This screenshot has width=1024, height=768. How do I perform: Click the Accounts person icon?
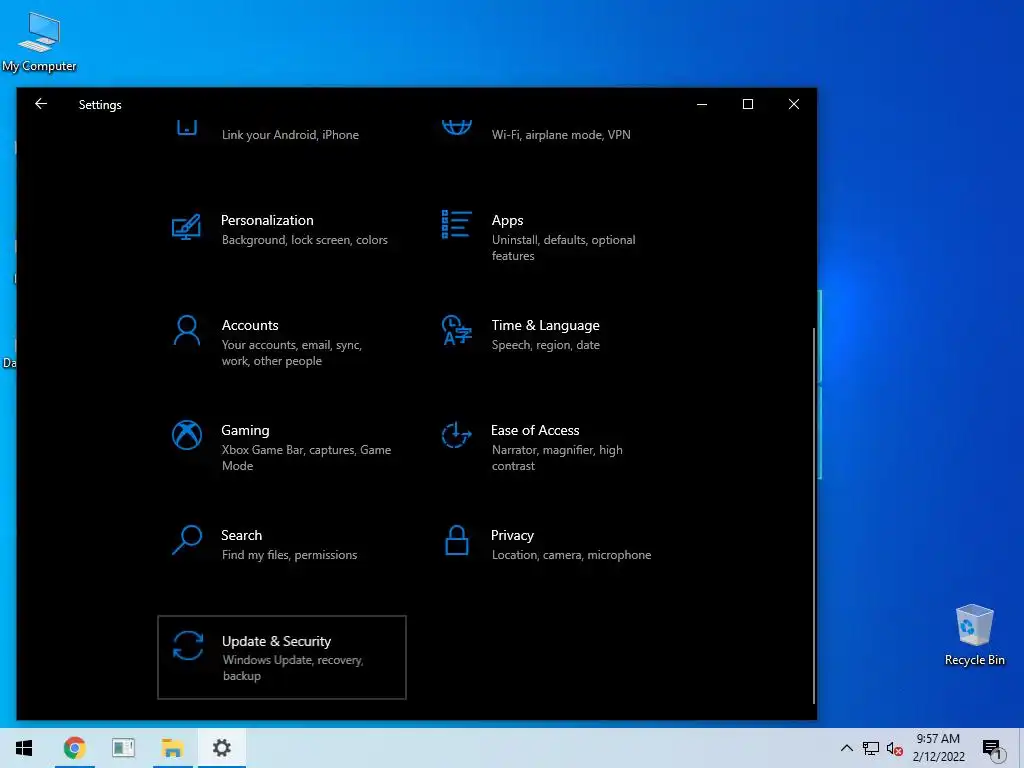coord(187,330)
